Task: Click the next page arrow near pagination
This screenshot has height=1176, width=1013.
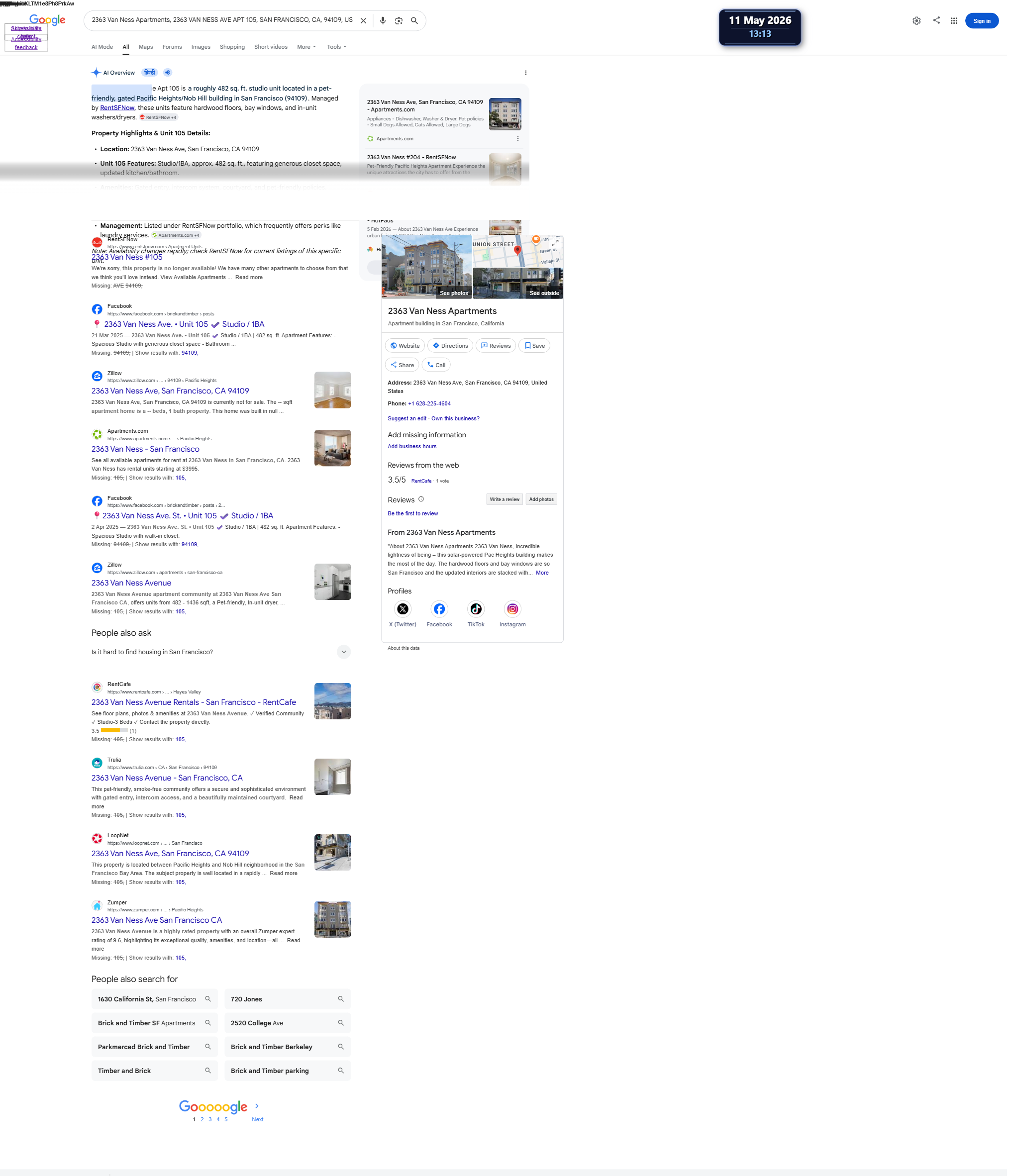Action: pyautogui.click(x=258, y=1112)
